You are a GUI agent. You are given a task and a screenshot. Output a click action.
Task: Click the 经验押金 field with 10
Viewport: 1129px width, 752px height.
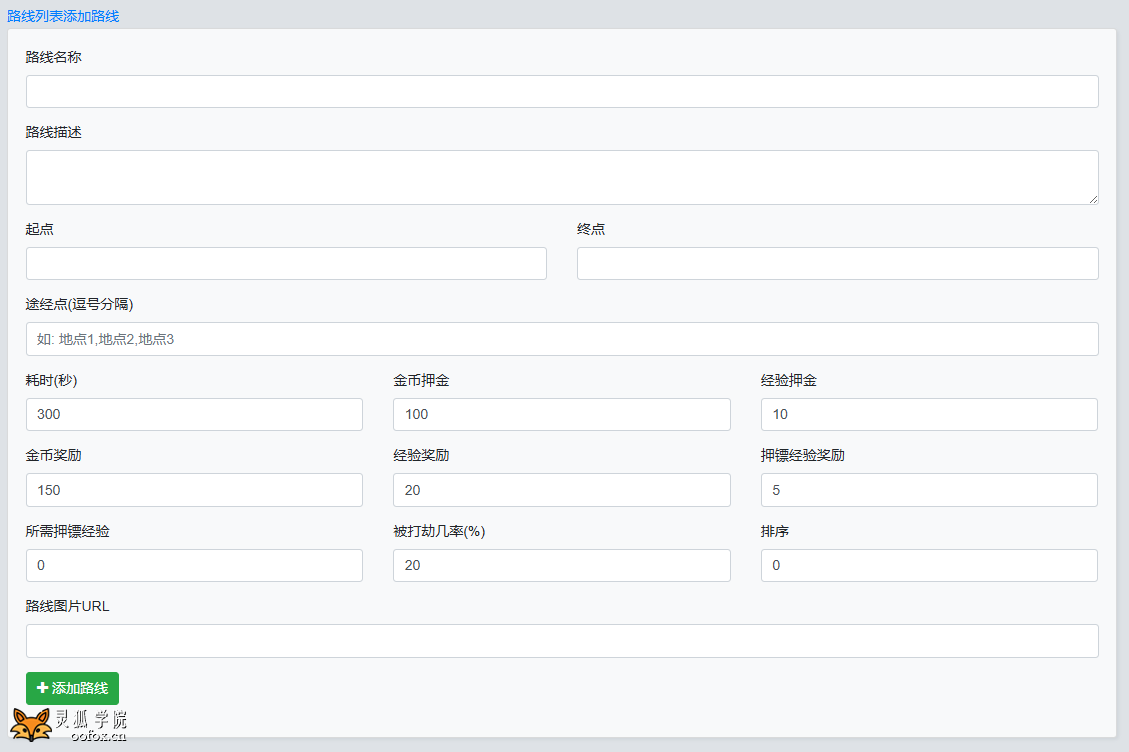click(x=929, y=414)
